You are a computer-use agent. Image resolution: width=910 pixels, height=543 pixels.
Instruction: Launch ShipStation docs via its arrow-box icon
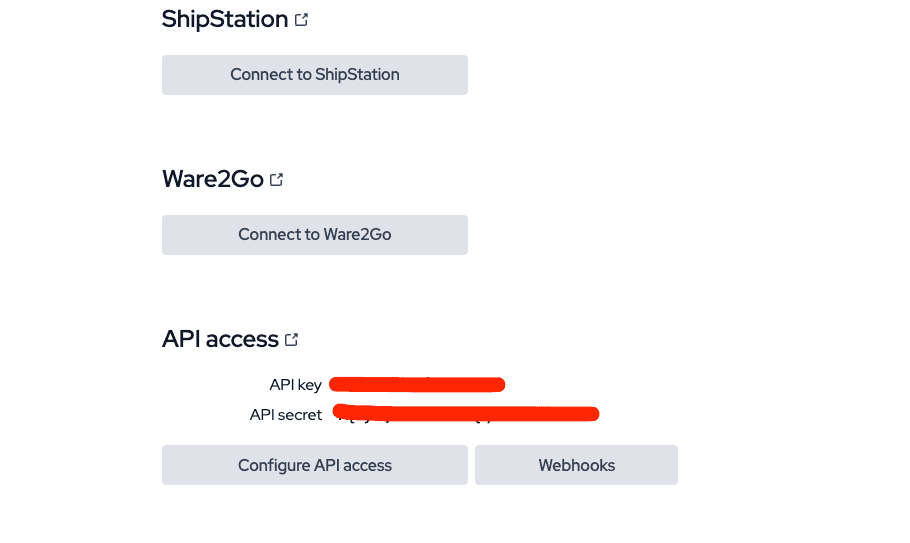[302, 20]
